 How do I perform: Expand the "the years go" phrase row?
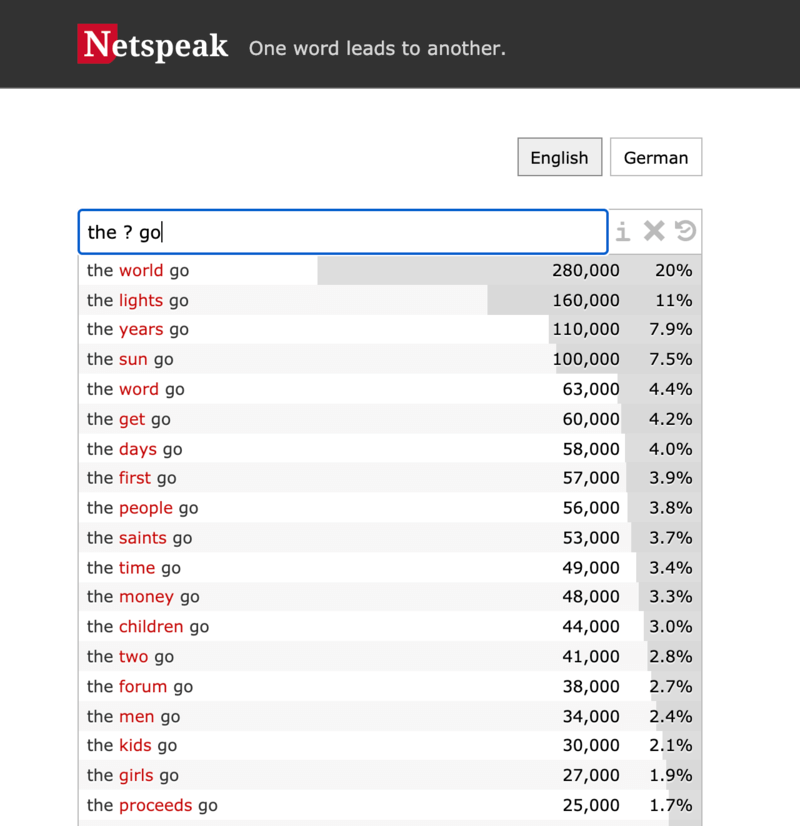[x=138, y=329]
